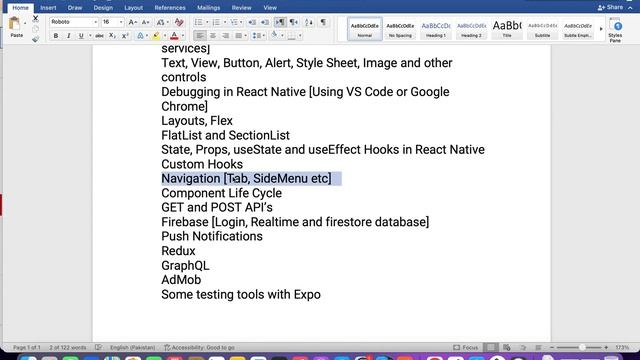This screenshot has height=360, width=640.
Task: Cut selection with the scissors icon
Action: pyautogui.click(x=36, y=18)
